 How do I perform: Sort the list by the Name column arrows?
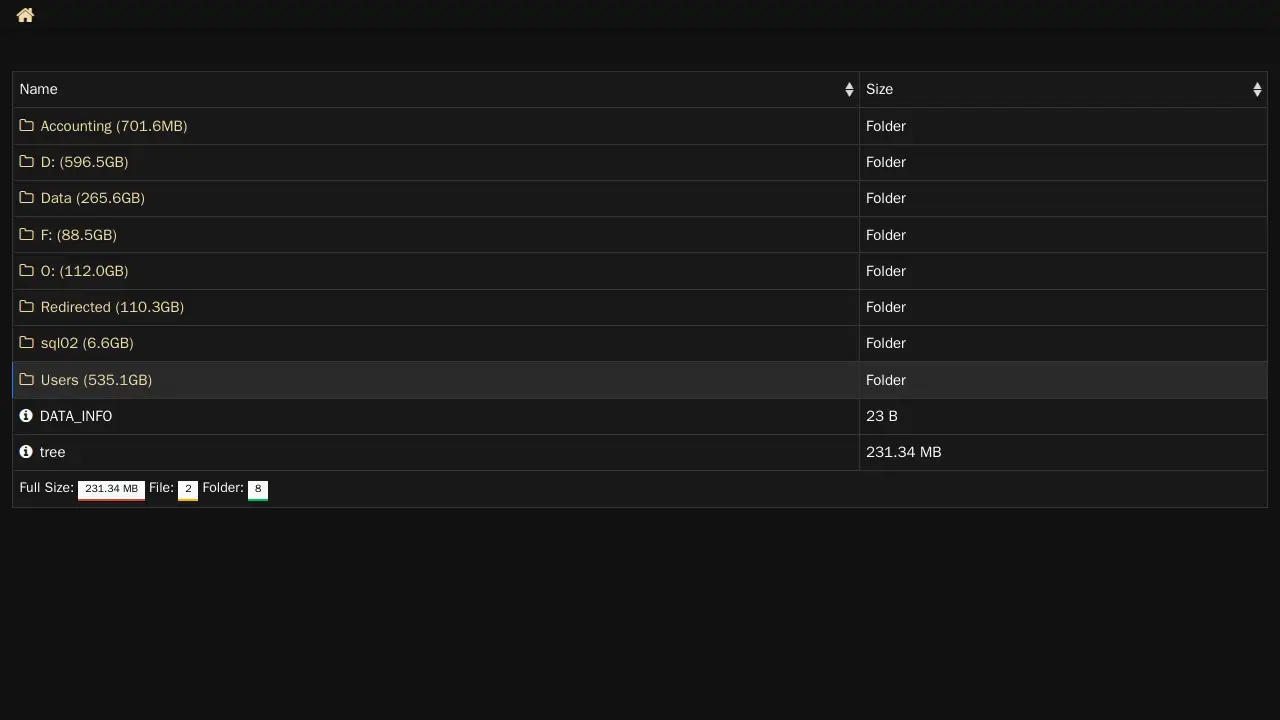[x=849, y=90]
